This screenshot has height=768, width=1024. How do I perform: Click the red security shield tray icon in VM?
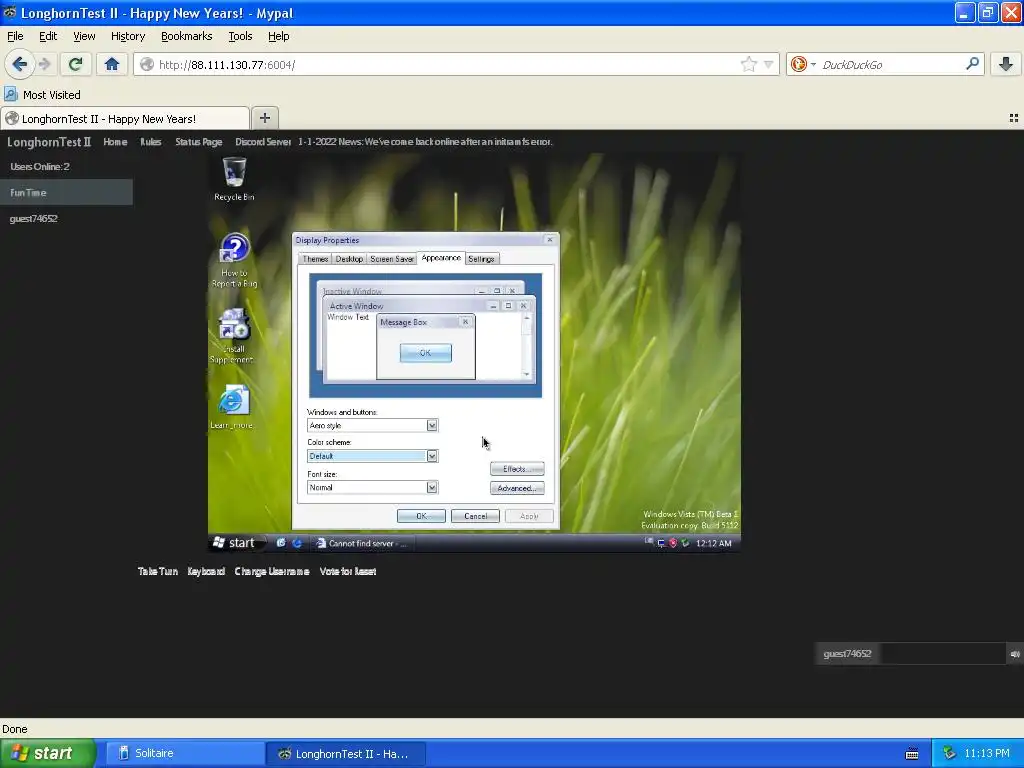point(673,543)
